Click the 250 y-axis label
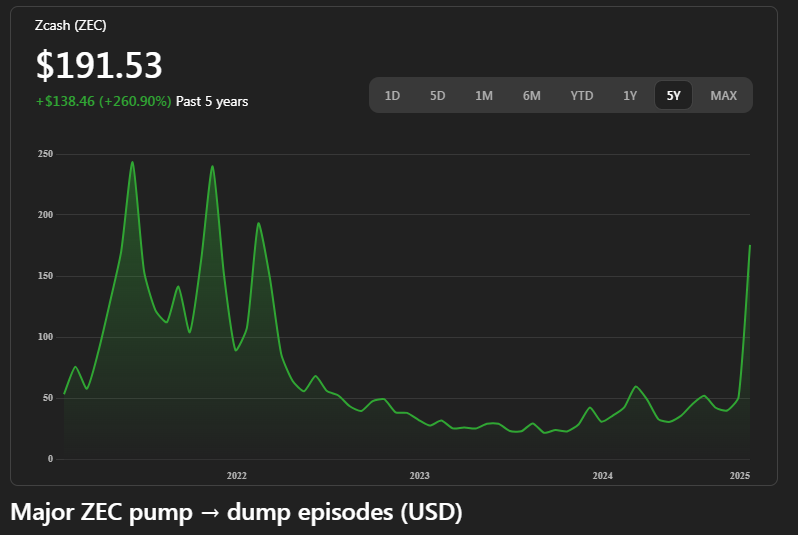This screenshot has height=535, width=798. (45, 154)
